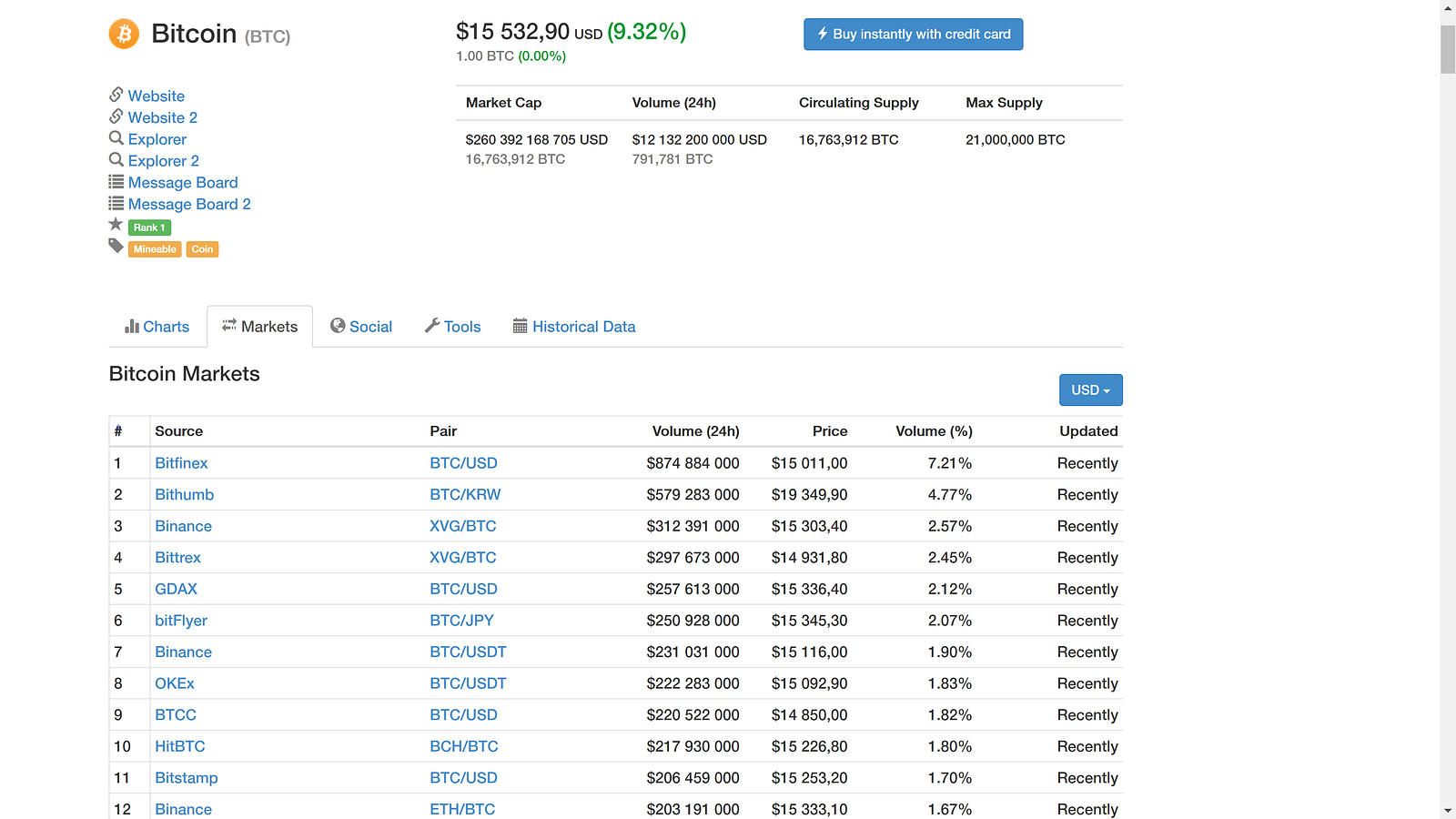Screen dimensions: 1456x819
Task: Open the HitBTC exchange link
Action: coord(180,747)
